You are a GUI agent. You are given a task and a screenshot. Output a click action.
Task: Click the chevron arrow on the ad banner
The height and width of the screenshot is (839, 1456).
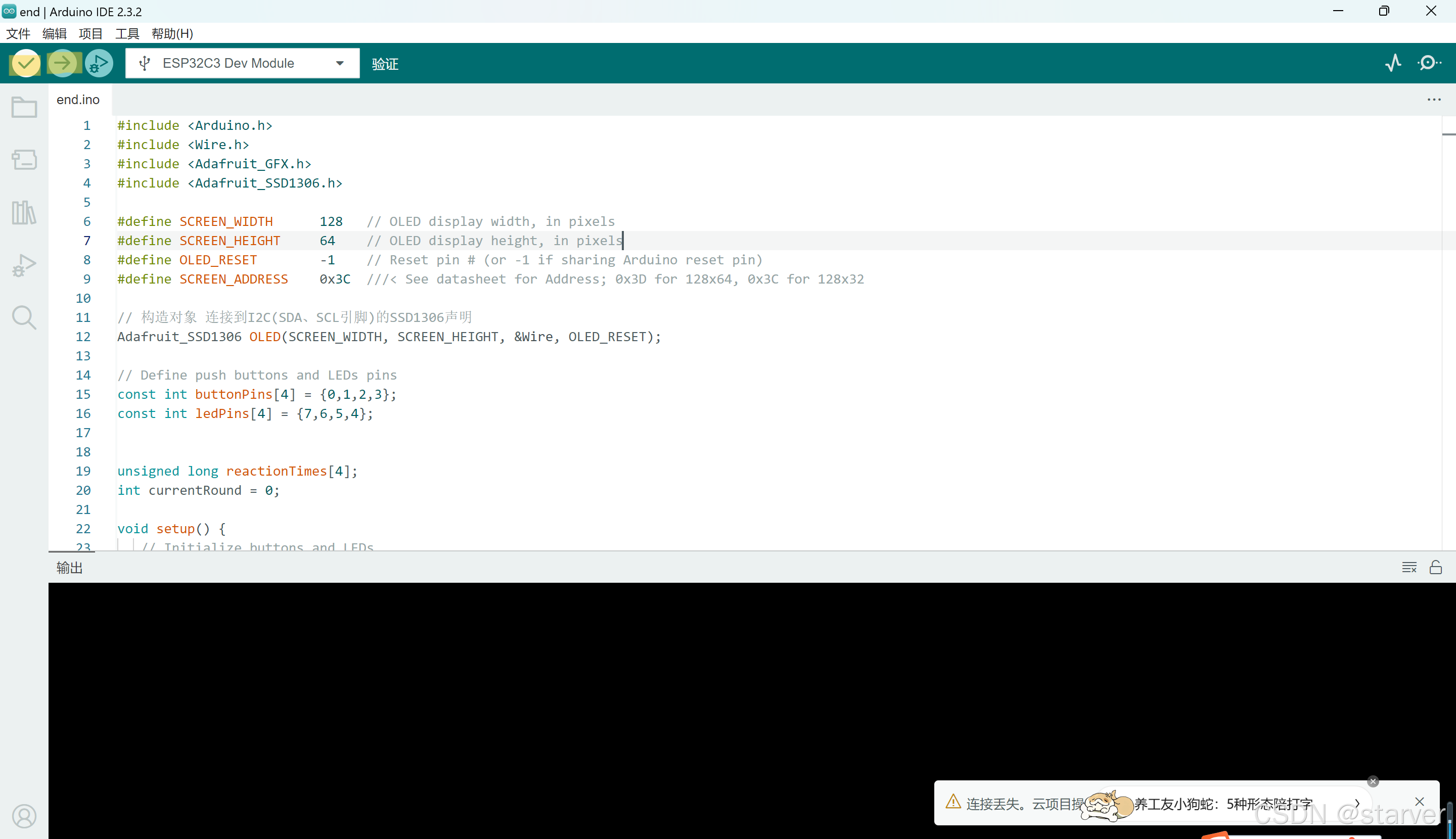[x=1357, y=803]
